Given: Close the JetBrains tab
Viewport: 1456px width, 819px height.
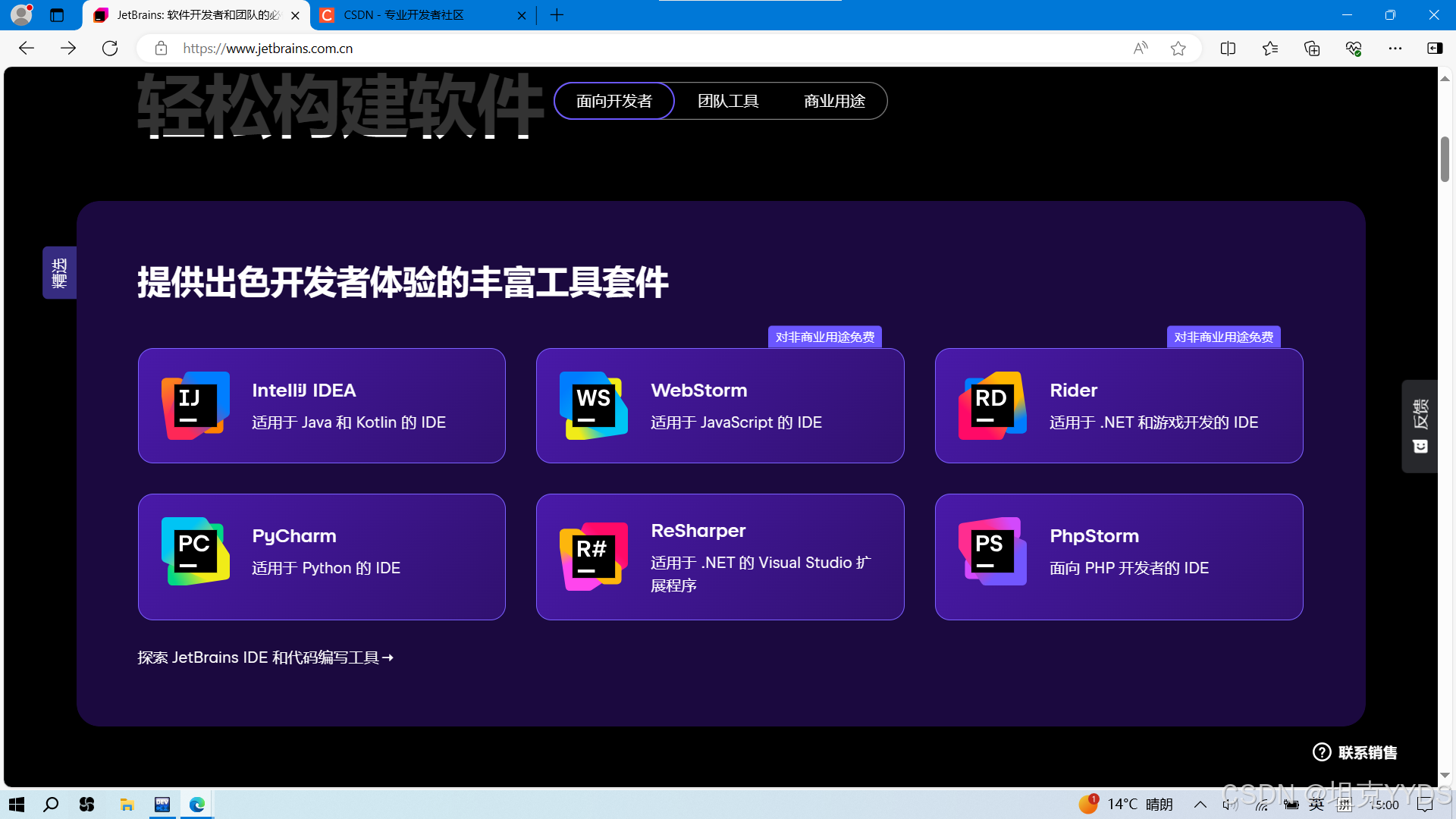Looking at the screenshot, I should tap(295, 15).
